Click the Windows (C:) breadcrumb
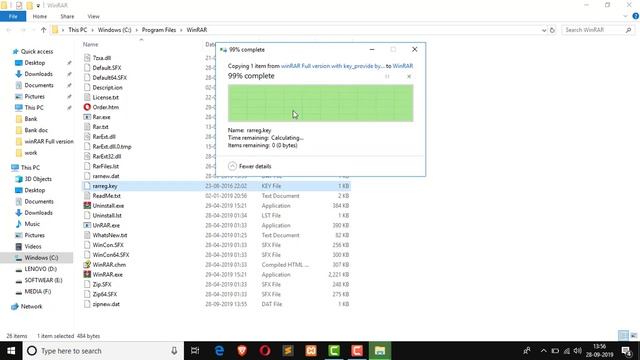Screen dimensions: 640x360 point(114,30)
